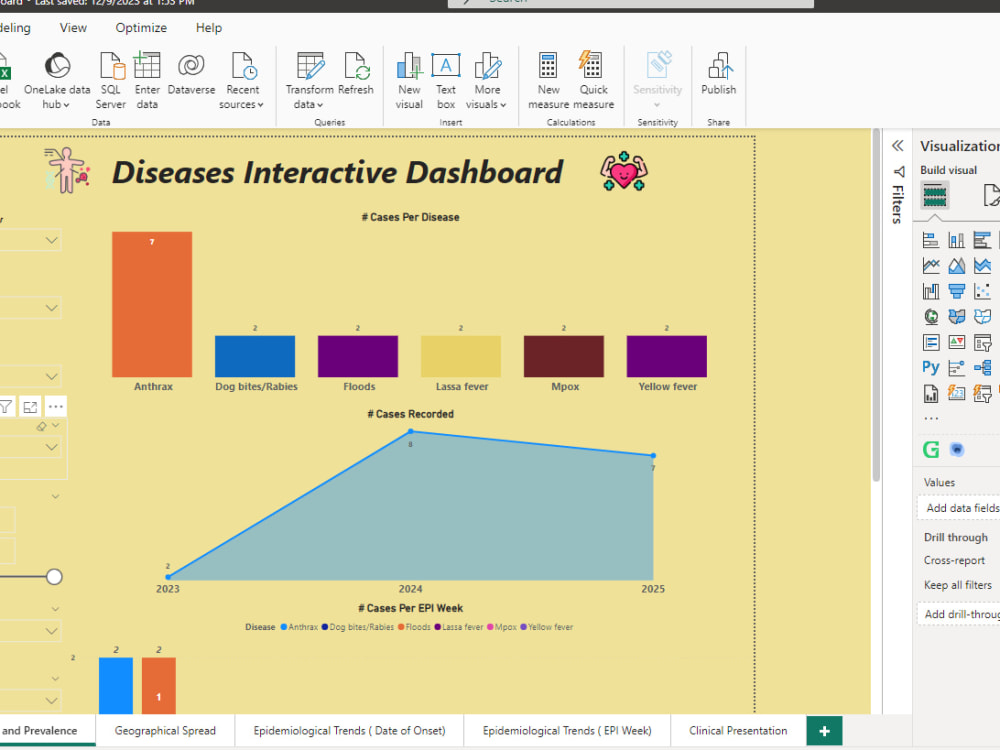Pick the scatter chart visual type
Screen dimensions: 1000x750
(x=982, y=291)
